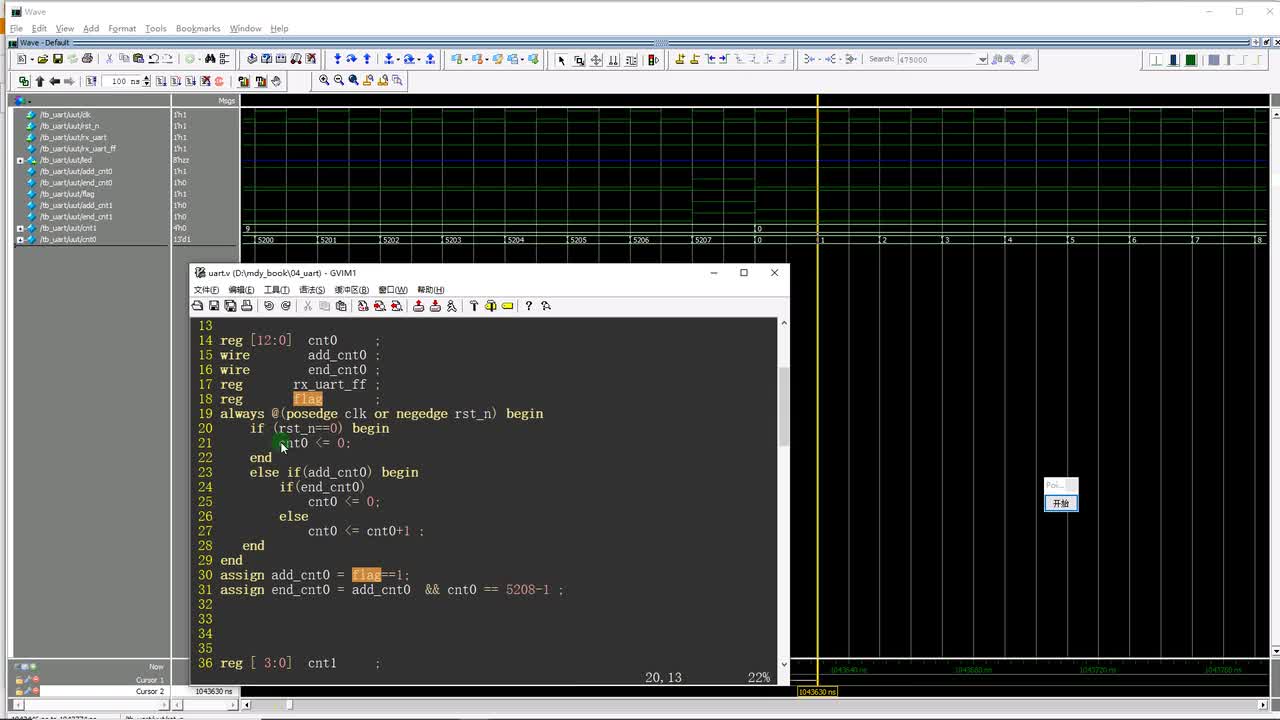
Task: Open the Edit menu in Wave
Action: click(39, 28)
